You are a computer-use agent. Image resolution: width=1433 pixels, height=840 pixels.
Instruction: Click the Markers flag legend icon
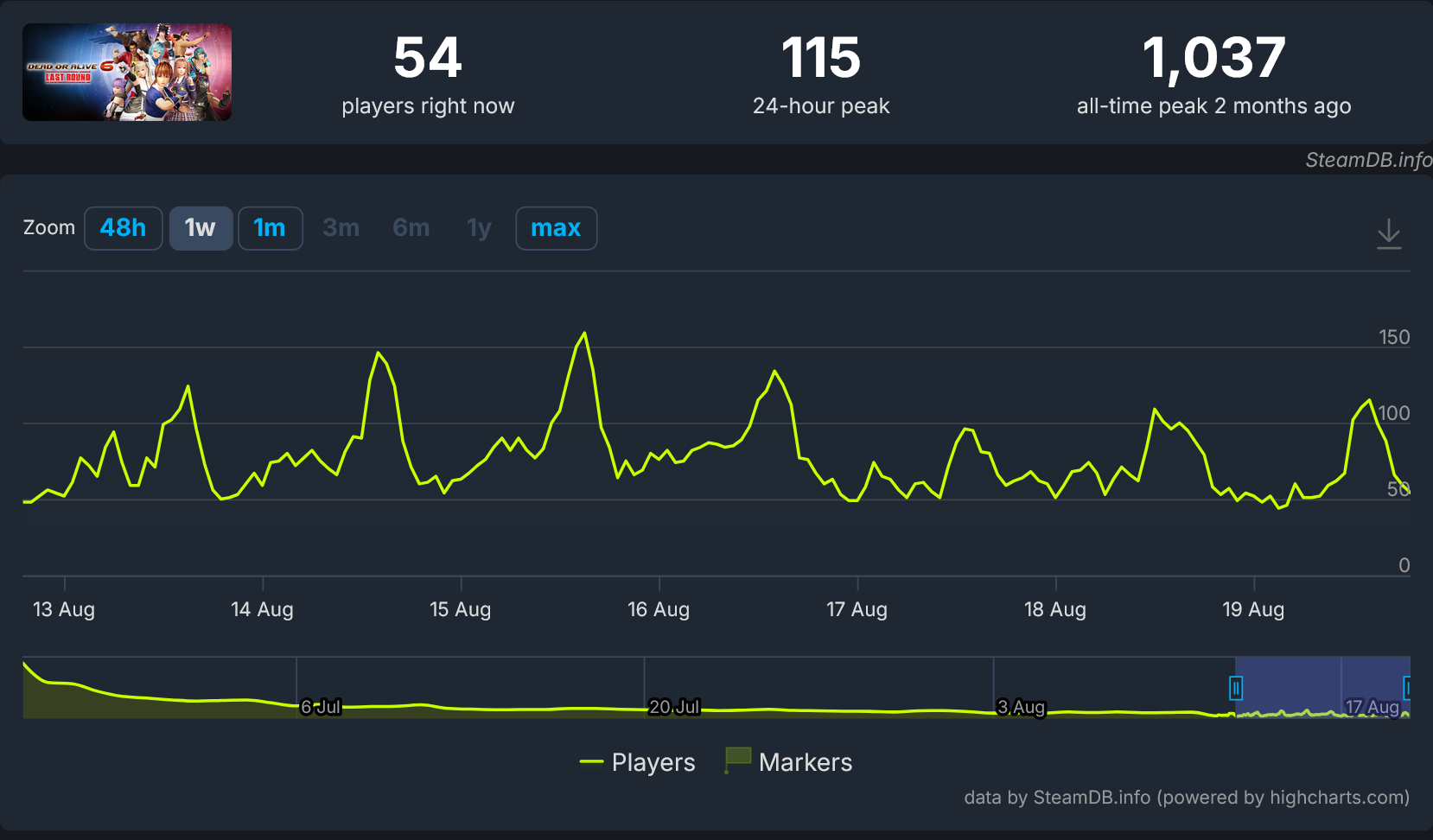pyautogui.click(x=737, y=760)
